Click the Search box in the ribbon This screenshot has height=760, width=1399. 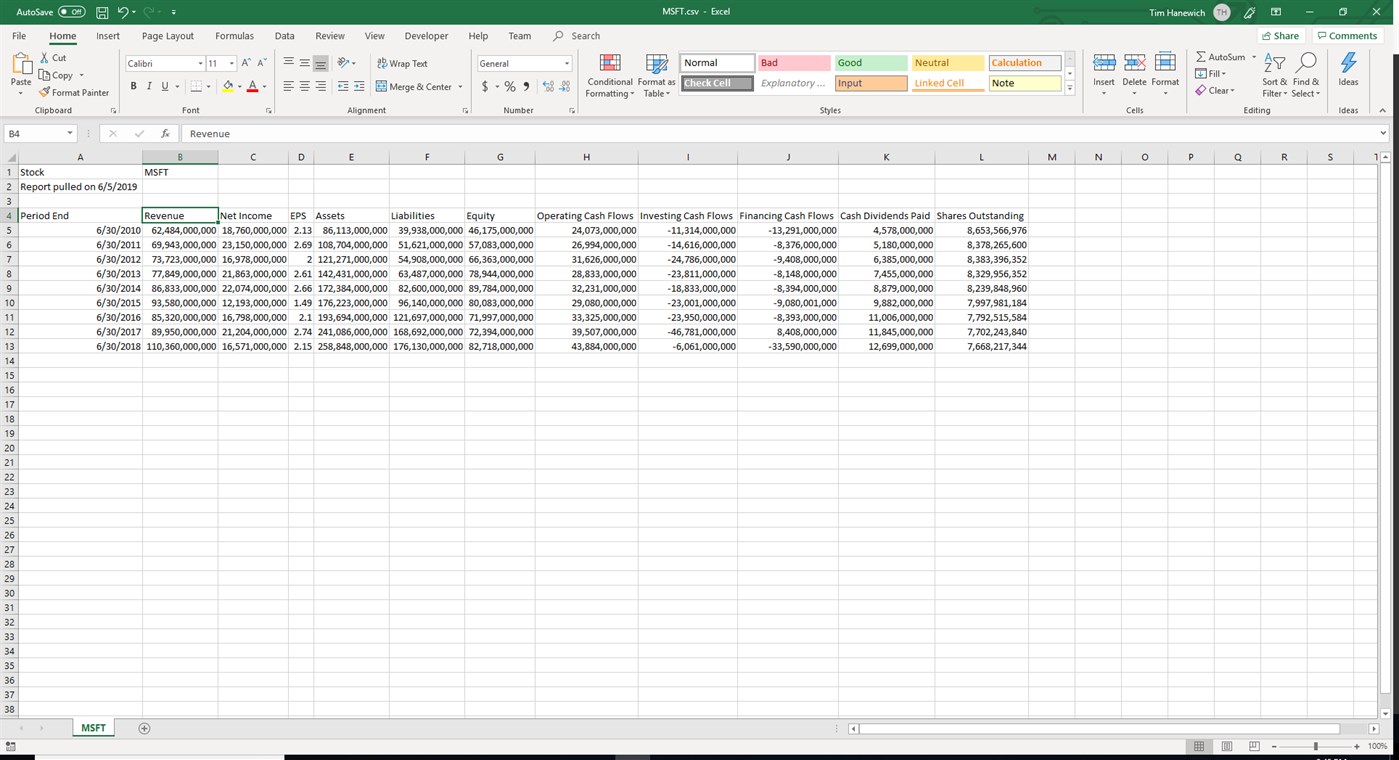click(x=577, y=36)
